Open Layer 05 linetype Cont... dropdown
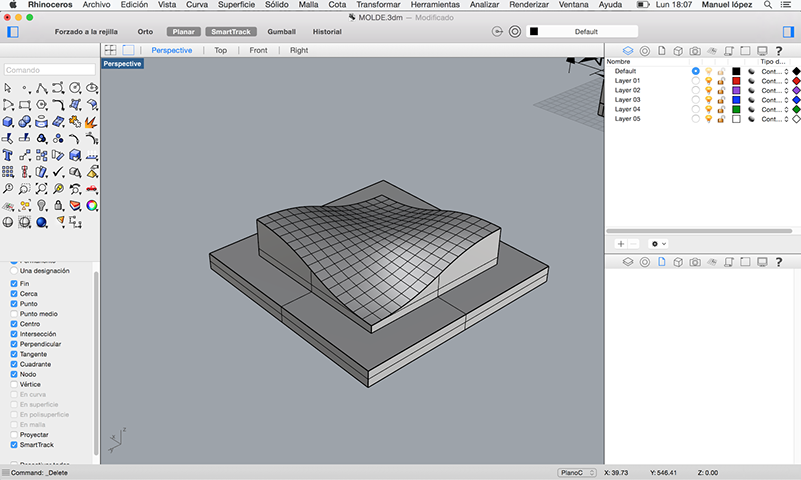The image size is (801, 480). pyautogui.click(x=775, y=119)
